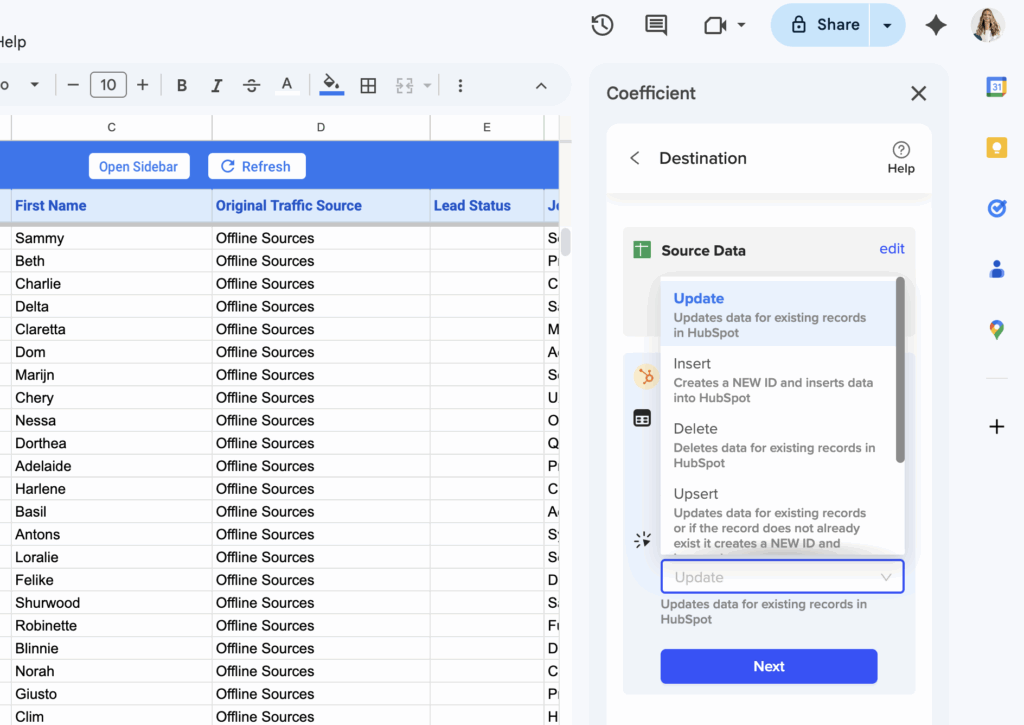The image size is (1024, 725).
Task: Open Google Calendar in the side panel
Action: click(x=996, y=87)
